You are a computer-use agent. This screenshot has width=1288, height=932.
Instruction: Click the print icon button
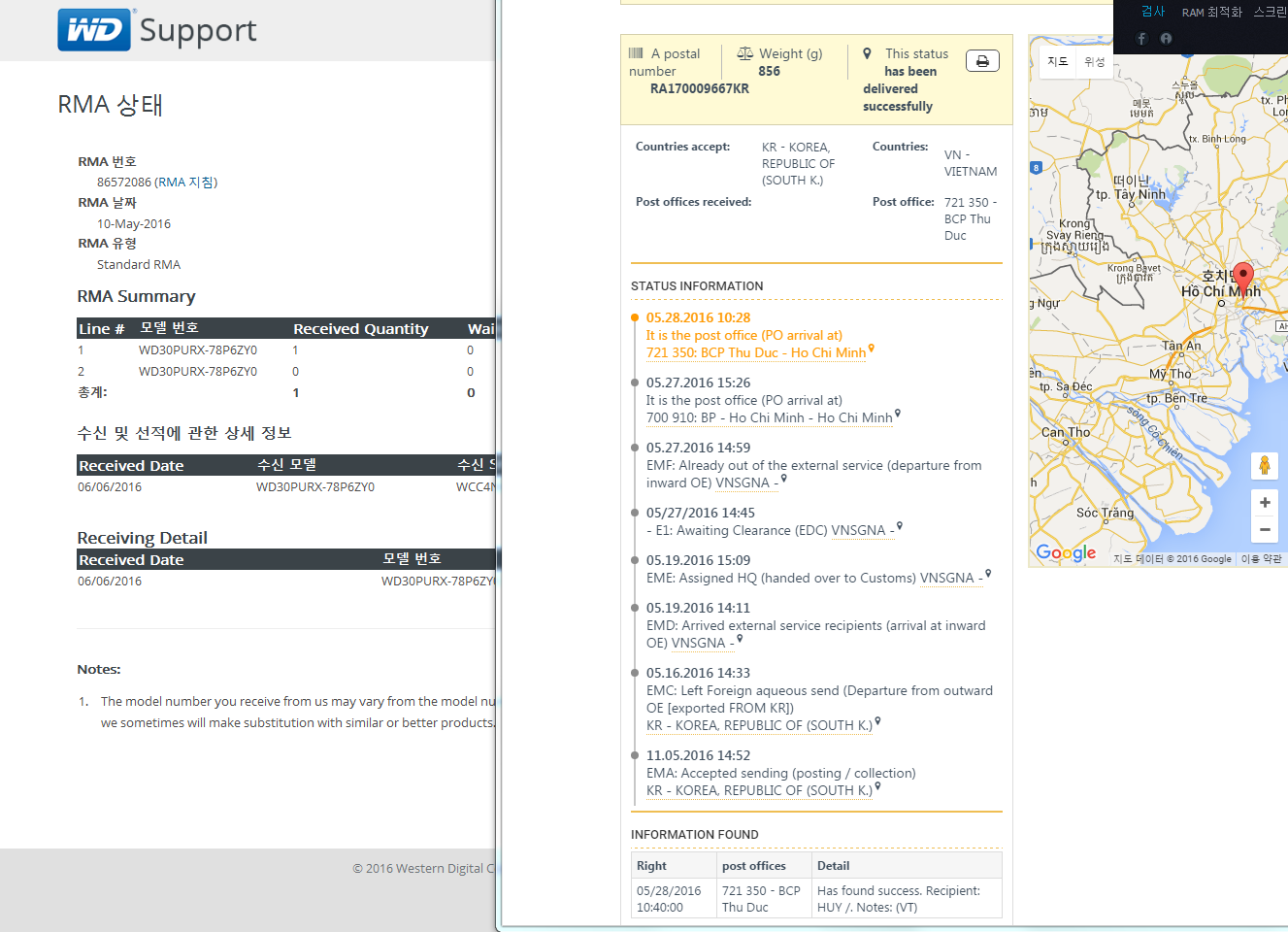982,61
